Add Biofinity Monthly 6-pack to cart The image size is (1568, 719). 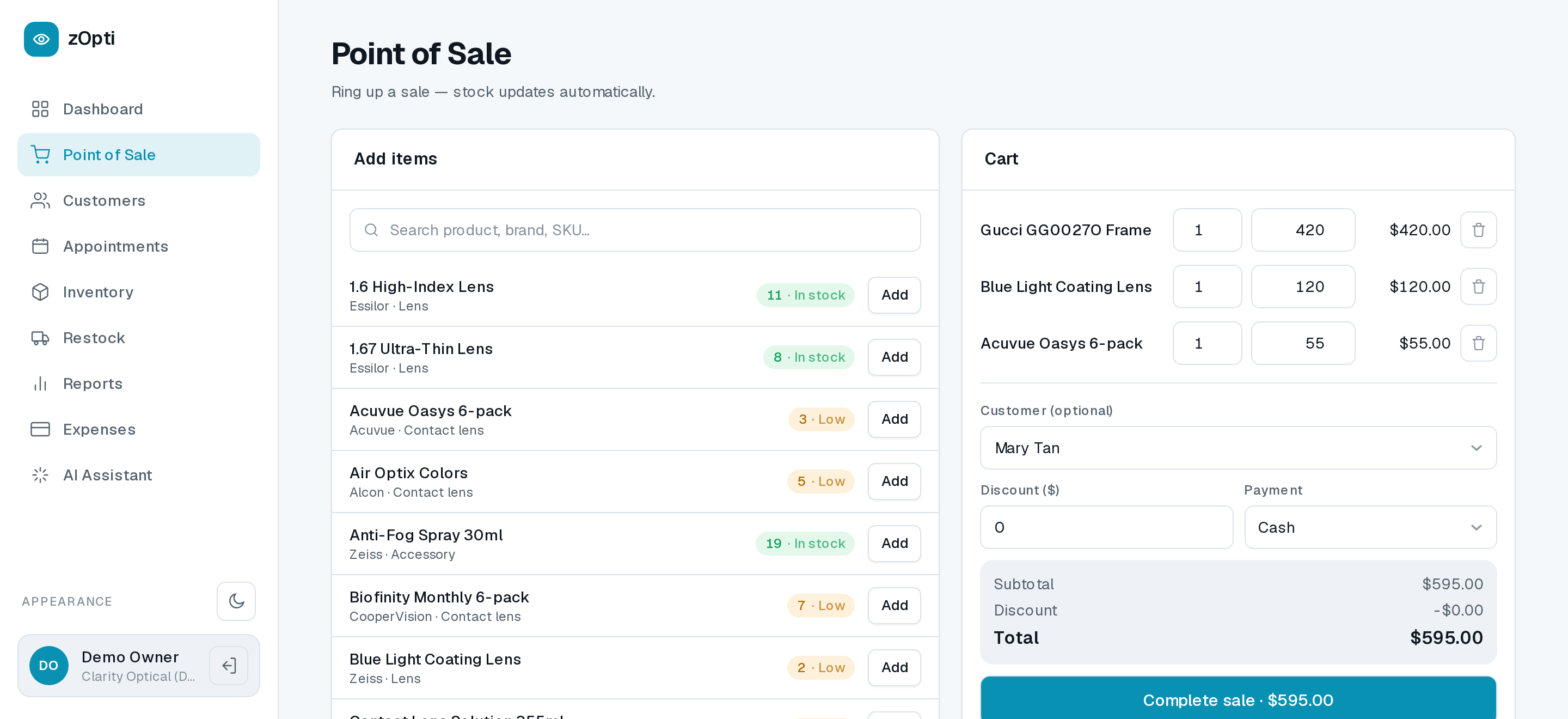(894, 605)
